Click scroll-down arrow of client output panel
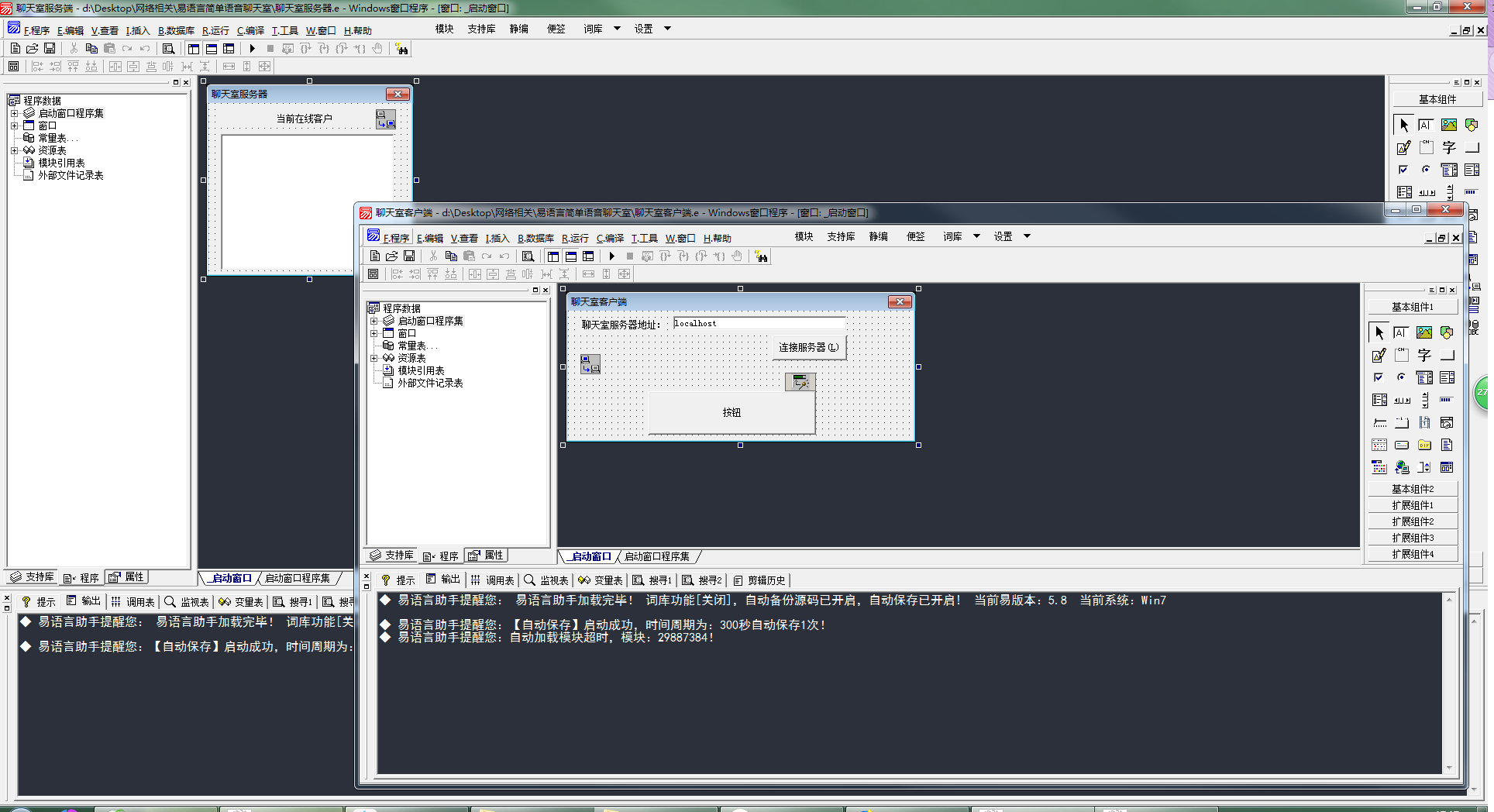 [1449, 768]
